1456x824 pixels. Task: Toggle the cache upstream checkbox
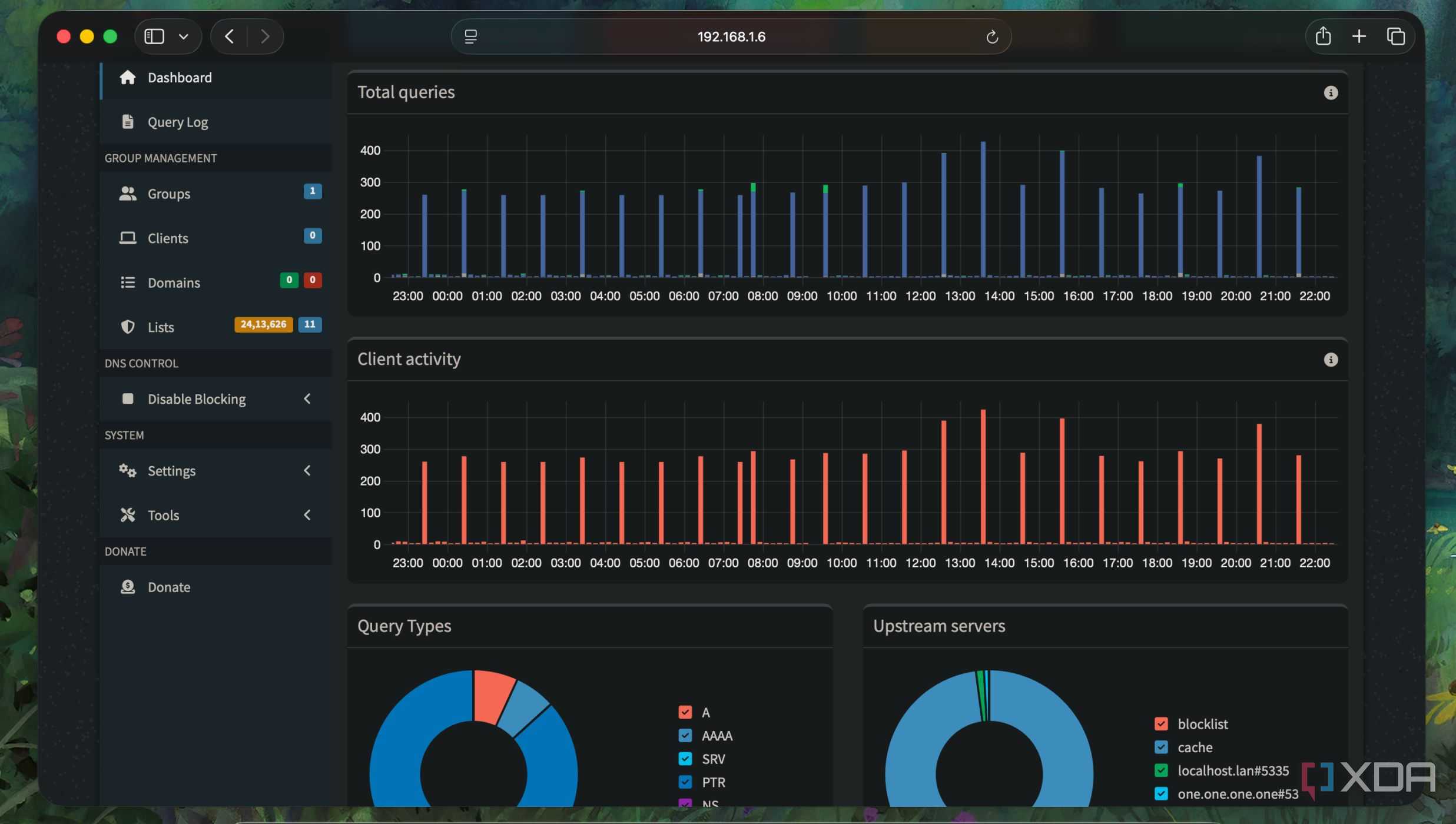coord(1161,747)
